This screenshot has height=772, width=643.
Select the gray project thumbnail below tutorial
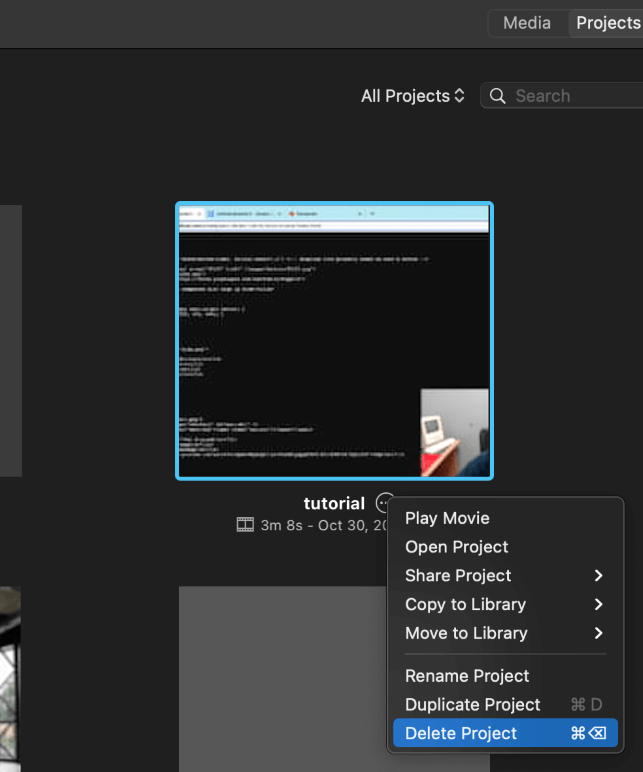point(280,680)
